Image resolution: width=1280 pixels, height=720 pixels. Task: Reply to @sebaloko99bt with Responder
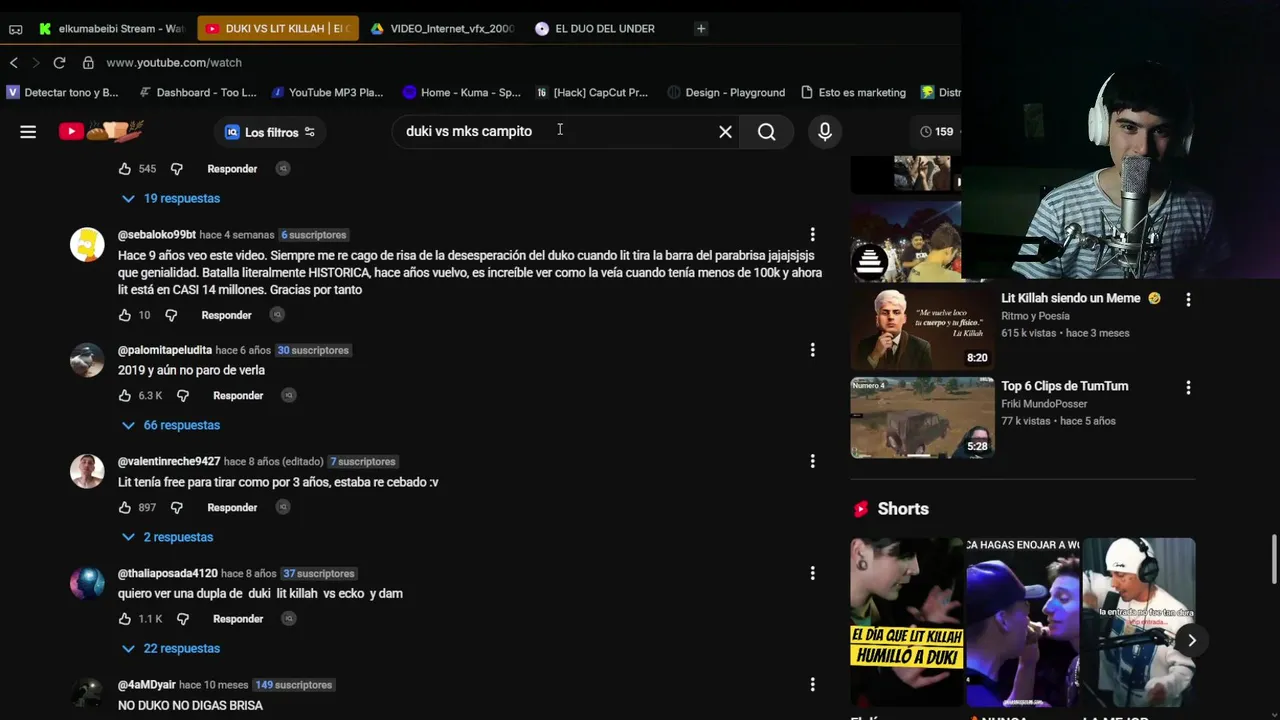tap(226, 315)
